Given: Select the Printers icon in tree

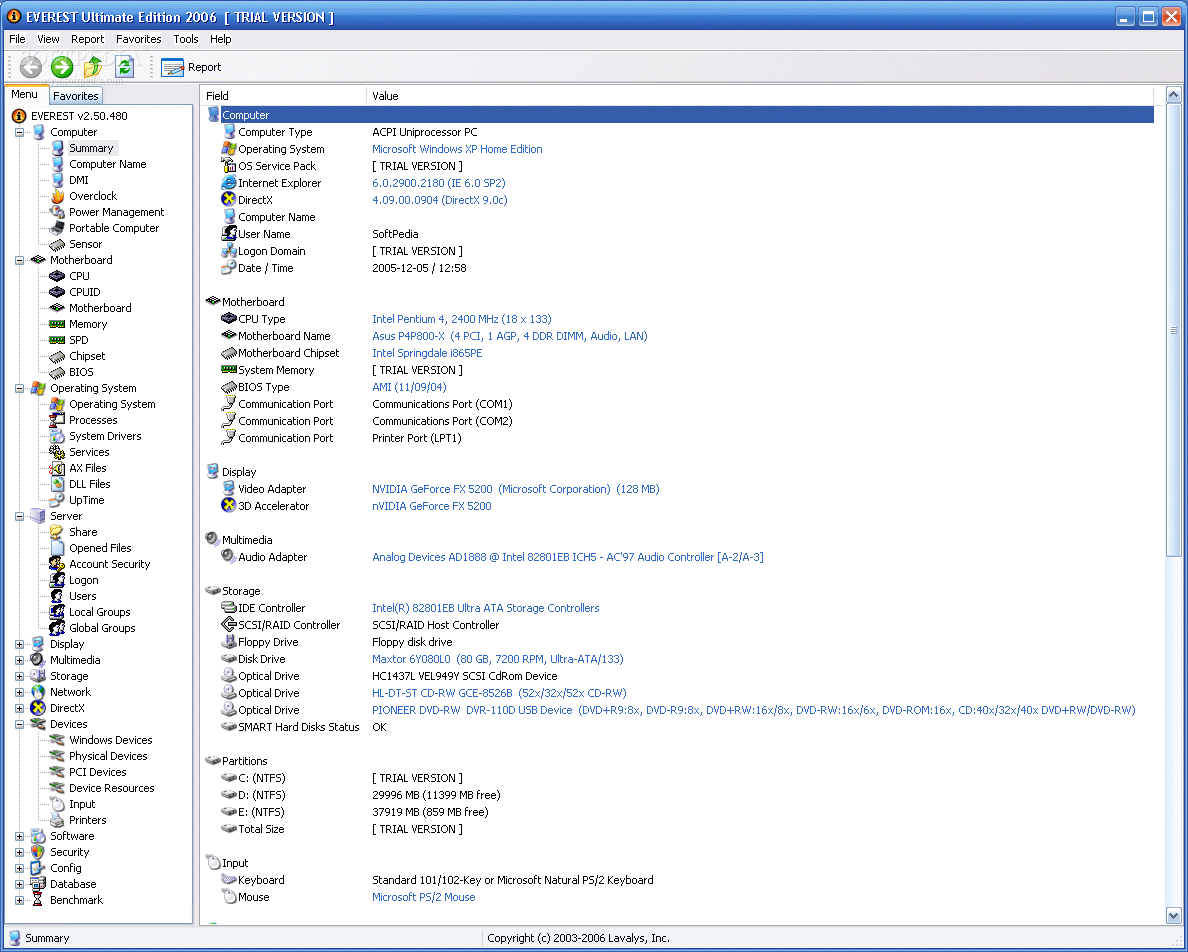Looking at the screenshot, I should pos(57,820).
